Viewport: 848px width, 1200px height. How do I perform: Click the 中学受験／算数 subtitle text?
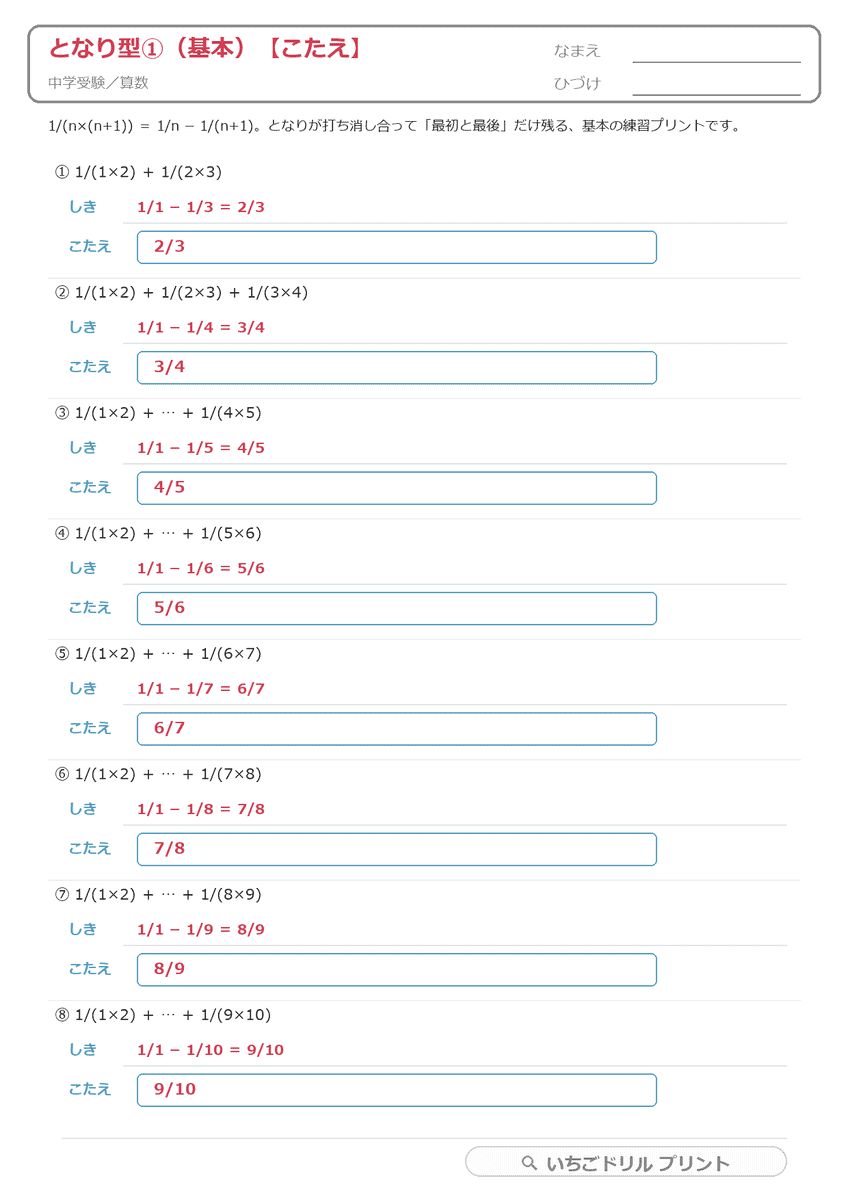(x=98, y=84)
